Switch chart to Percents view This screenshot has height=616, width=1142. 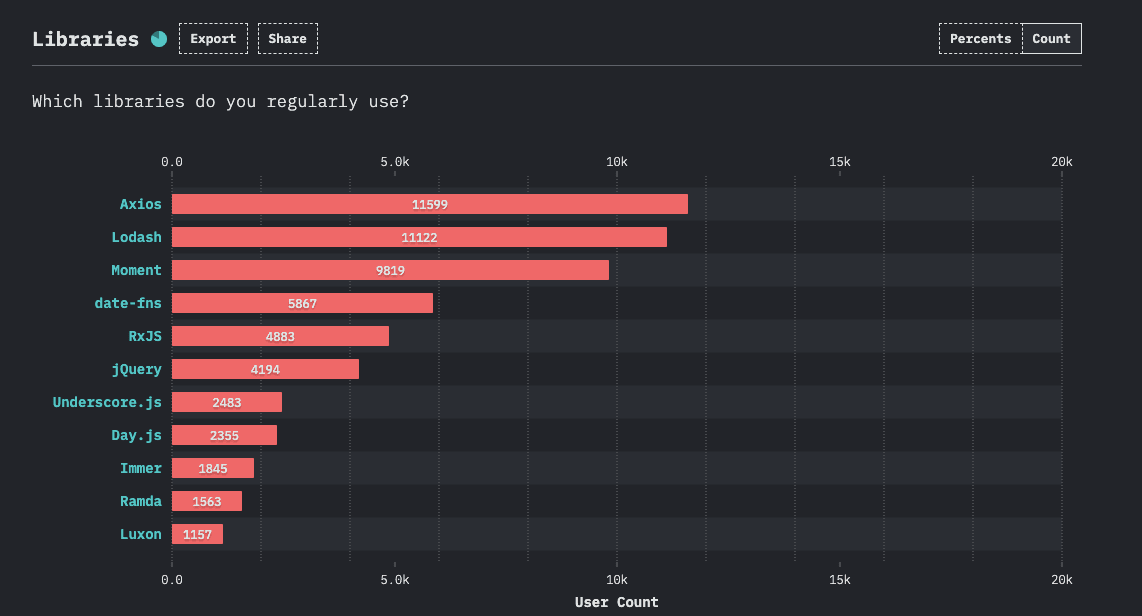(980, 39)
